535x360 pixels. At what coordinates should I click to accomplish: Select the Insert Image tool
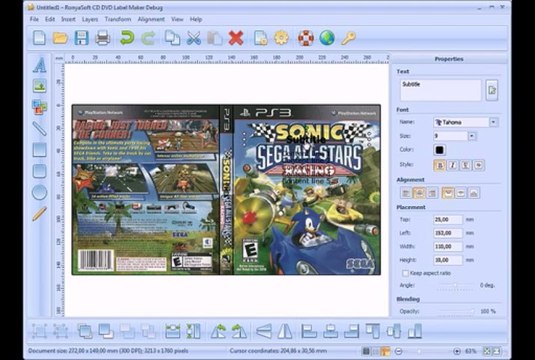click(x=40, y=86)
